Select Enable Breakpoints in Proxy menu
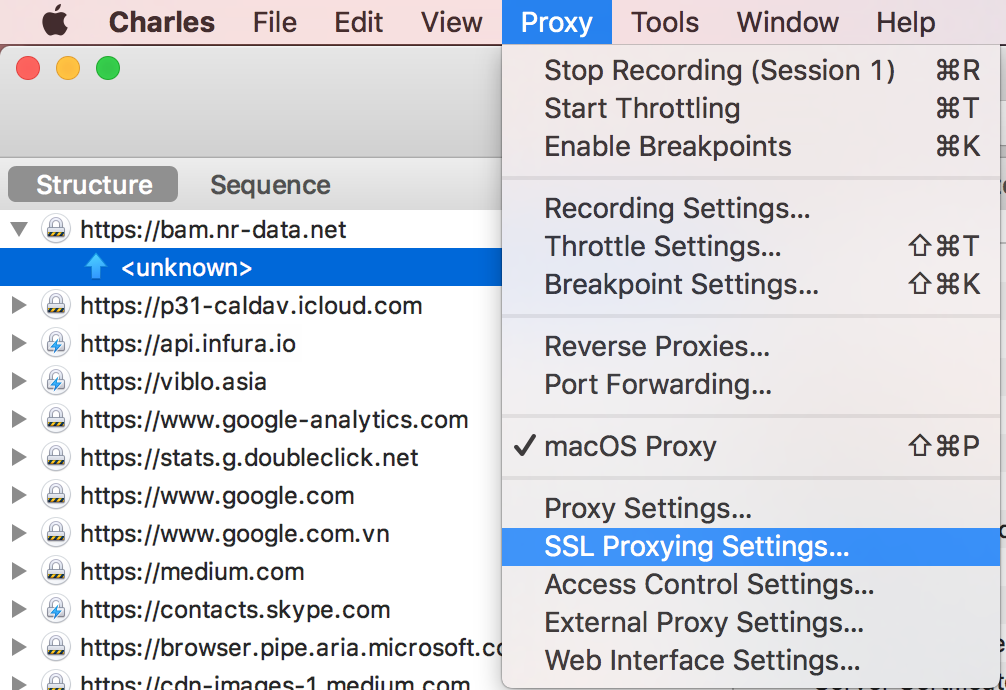Viewport: 1006px width, 690px height. point(667,146)
